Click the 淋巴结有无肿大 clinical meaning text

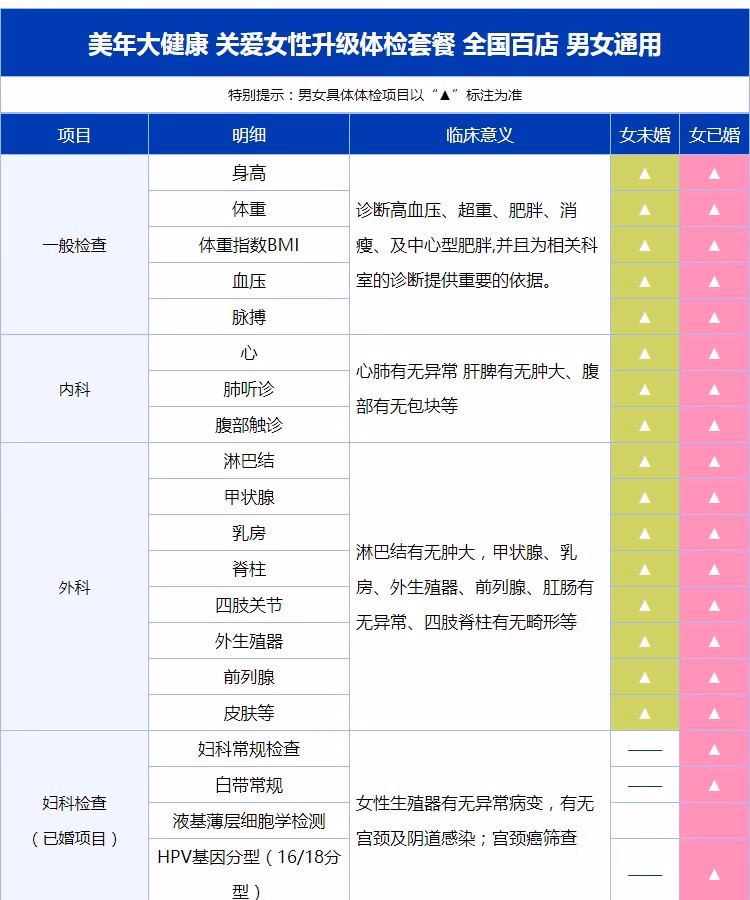(x=475, y=587)
